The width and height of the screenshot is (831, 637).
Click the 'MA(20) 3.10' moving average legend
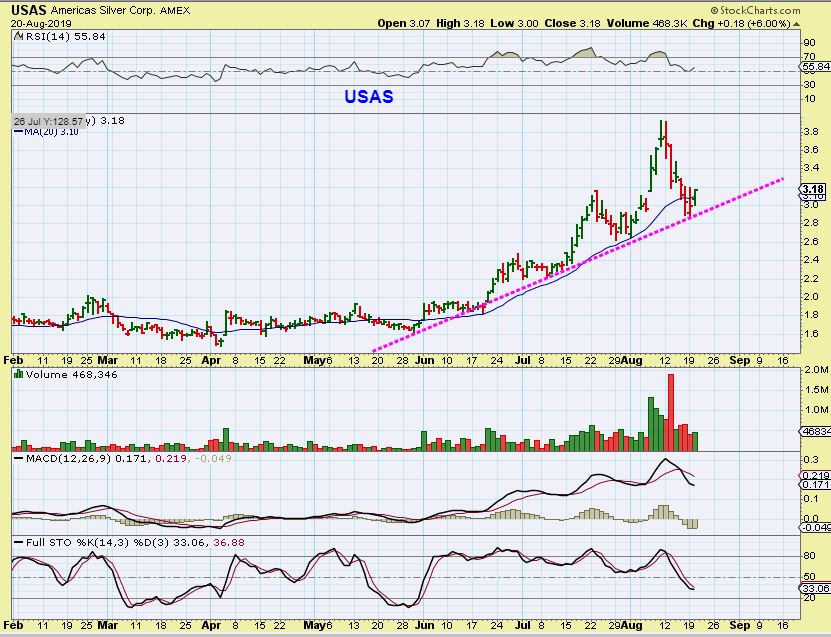(x=51, y=131)
